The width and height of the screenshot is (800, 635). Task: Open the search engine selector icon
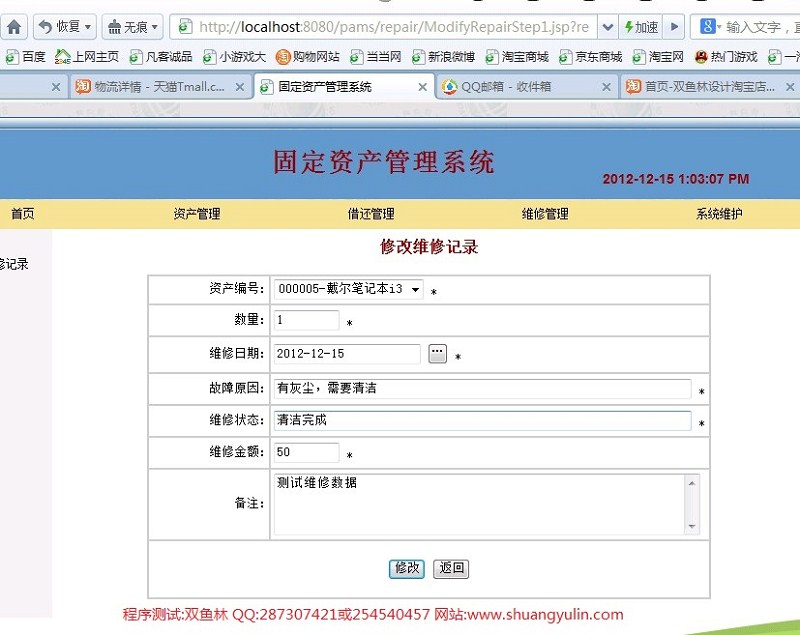(x=710, y=27)
